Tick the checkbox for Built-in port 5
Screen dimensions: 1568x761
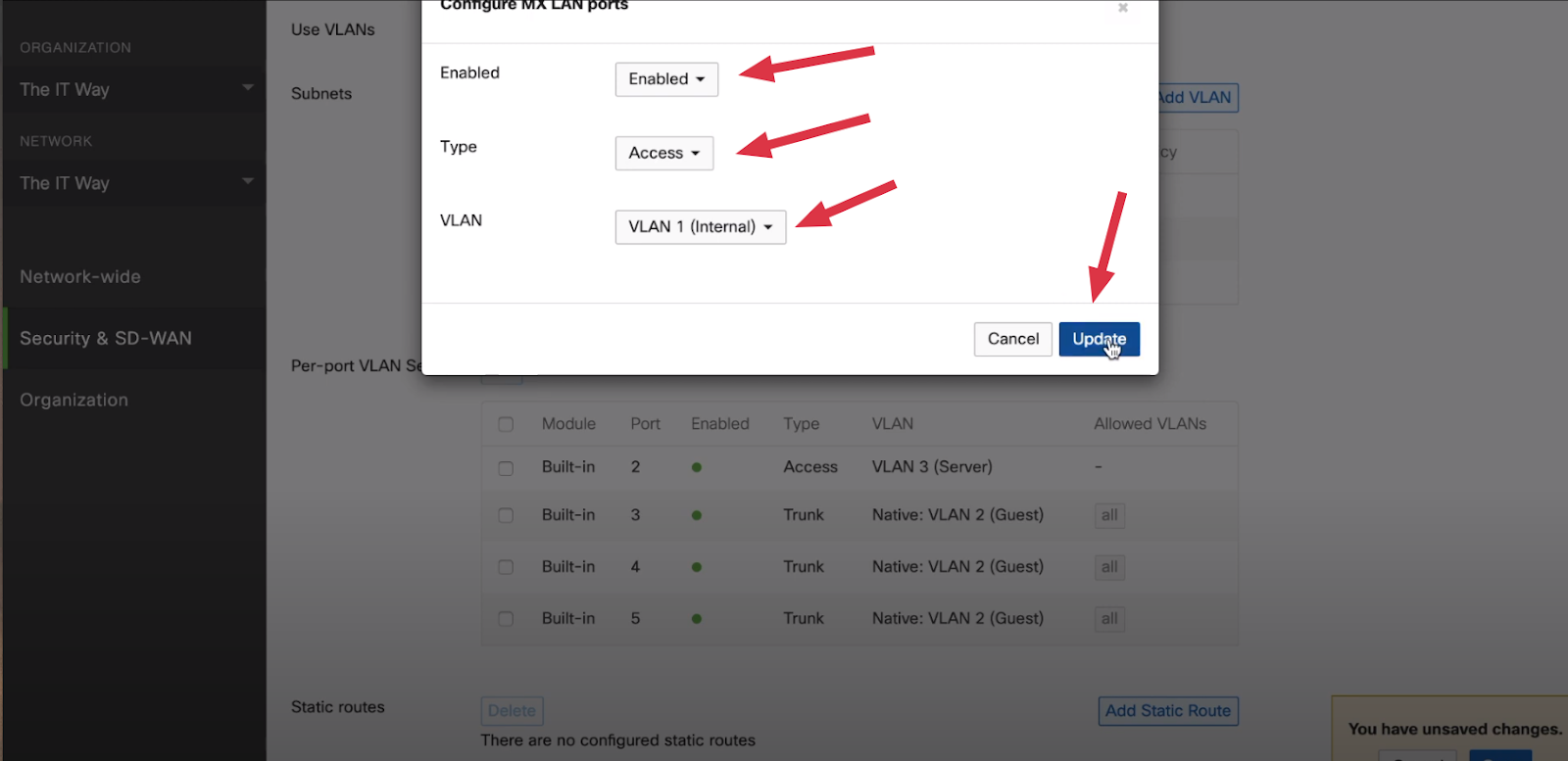(x=506, y=619)
